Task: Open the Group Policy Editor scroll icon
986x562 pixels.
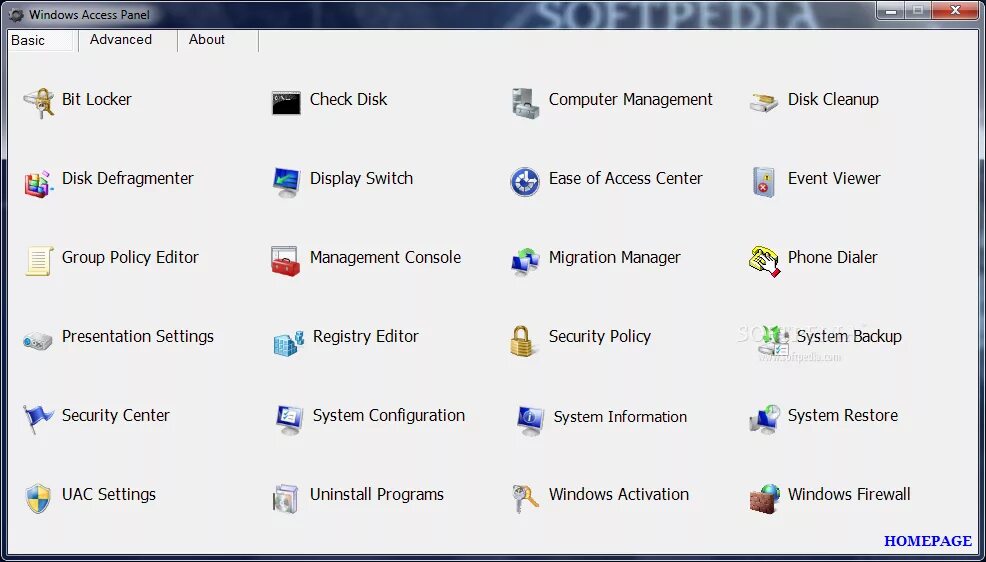Action: pos(39,261)
